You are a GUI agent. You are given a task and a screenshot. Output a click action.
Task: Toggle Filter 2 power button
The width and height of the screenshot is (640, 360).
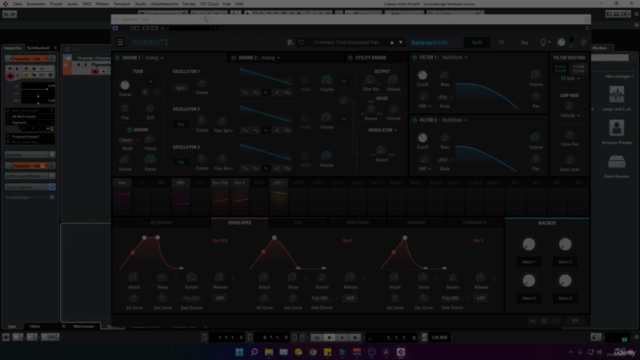tap(415, 120)
